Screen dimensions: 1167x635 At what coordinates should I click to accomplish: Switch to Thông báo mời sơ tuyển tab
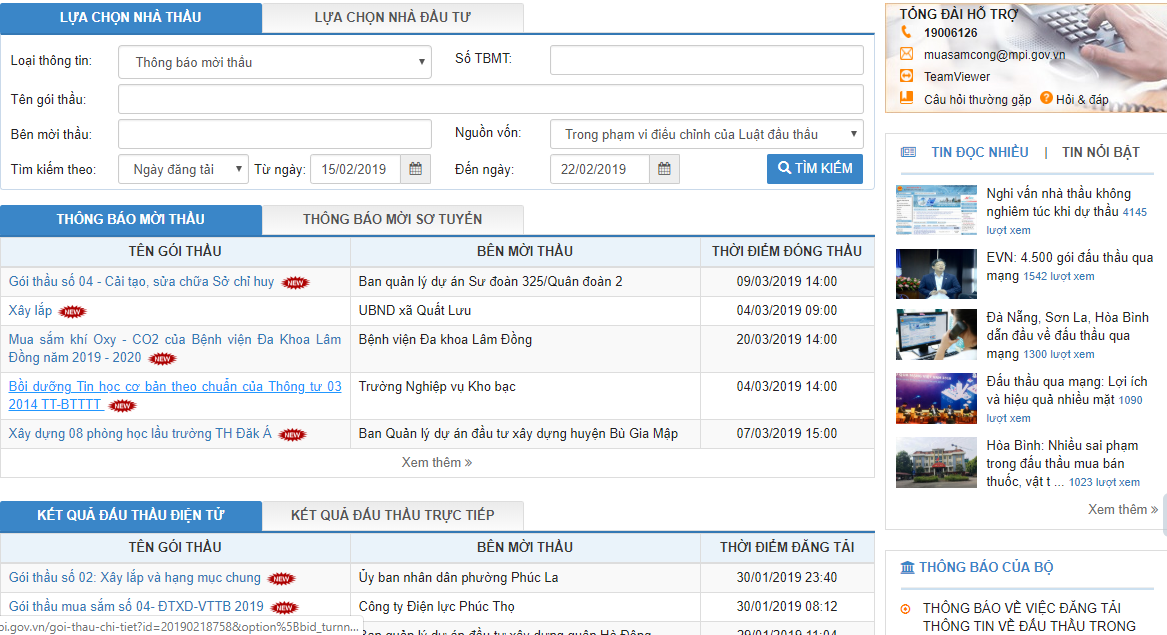coord(392,220)
